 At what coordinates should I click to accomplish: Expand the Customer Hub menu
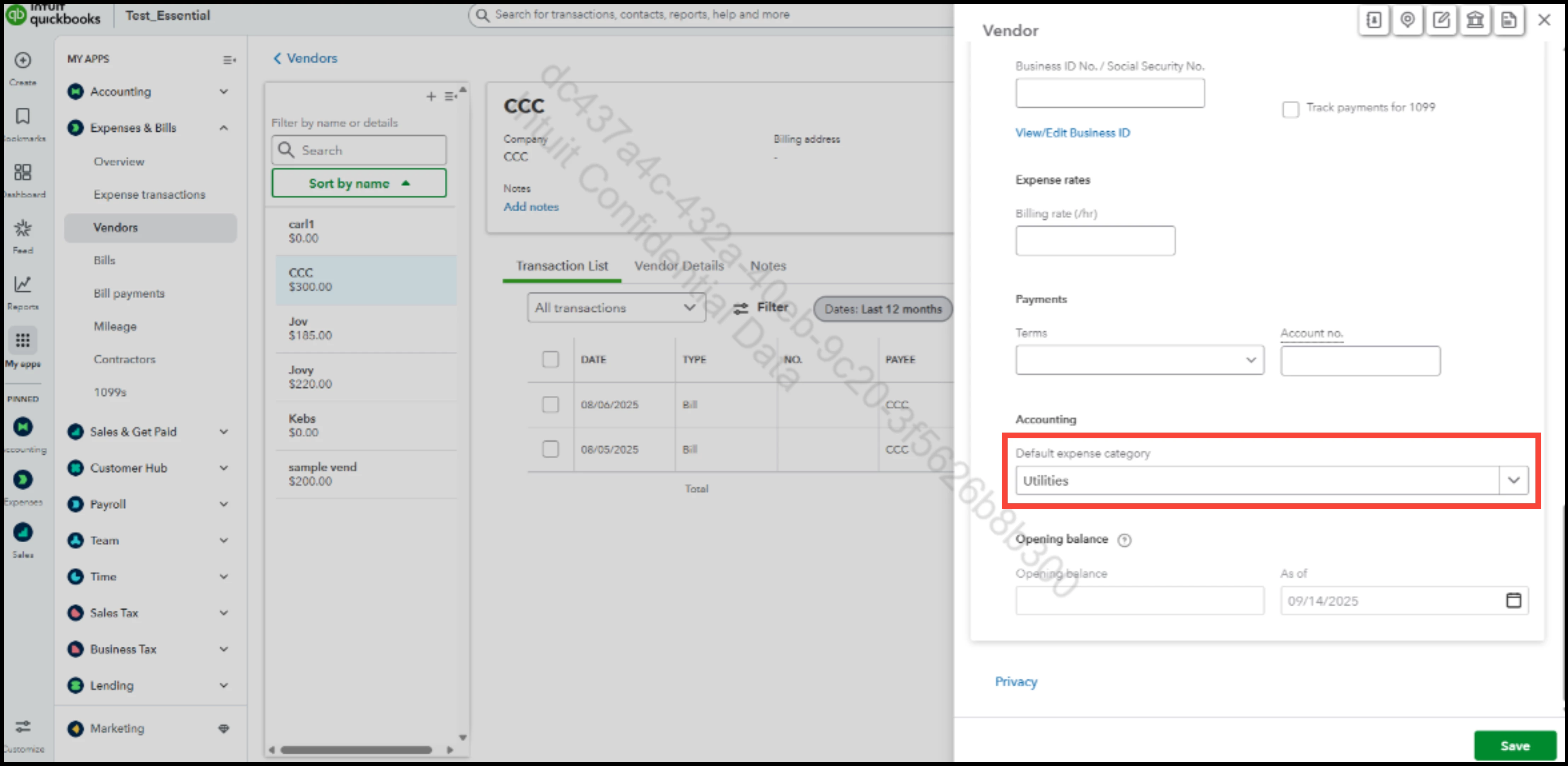(223, 468)
